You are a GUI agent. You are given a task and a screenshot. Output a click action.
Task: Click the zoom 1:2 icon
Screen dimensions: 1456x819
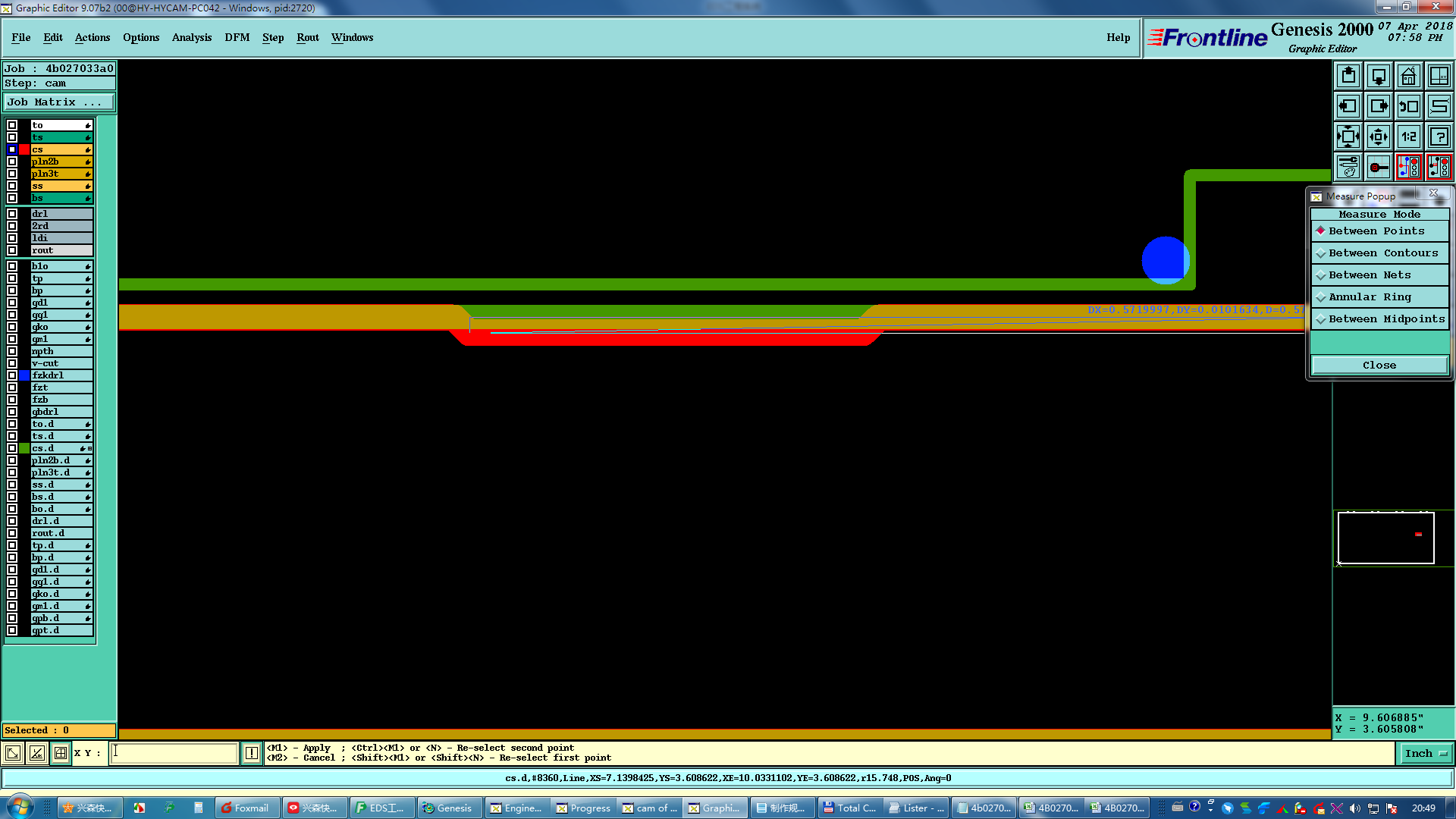coord(1408,136)
